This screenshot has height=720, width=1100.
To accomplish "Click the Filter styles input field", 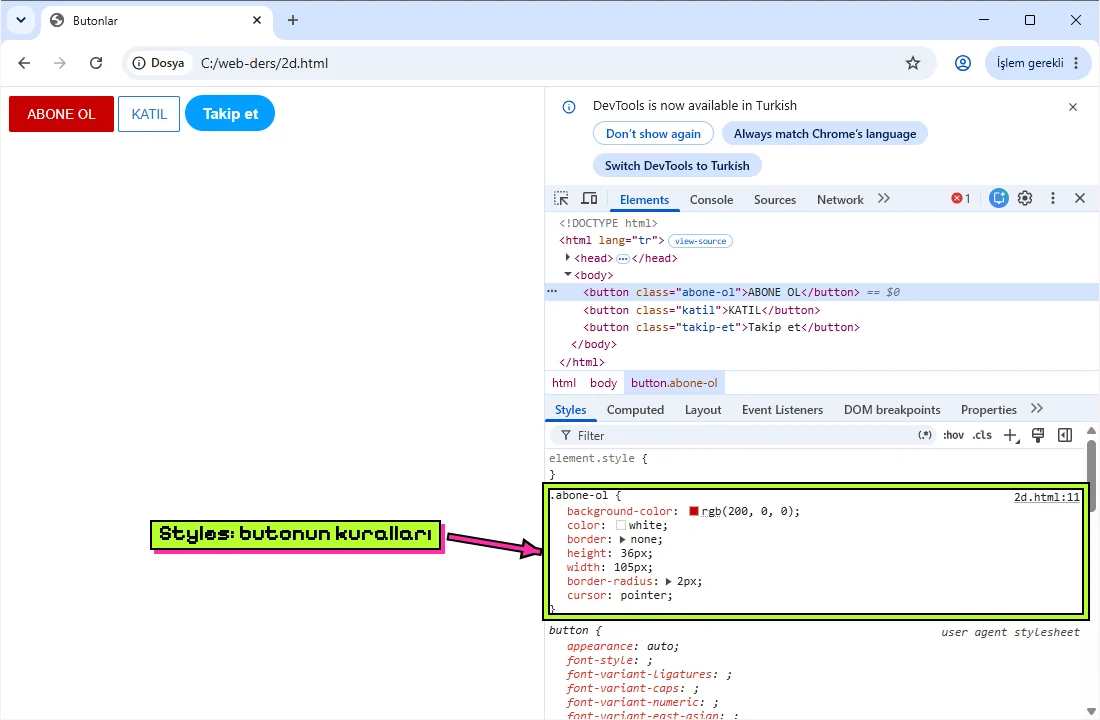I will pyautogui.click(x=744, y=436).
